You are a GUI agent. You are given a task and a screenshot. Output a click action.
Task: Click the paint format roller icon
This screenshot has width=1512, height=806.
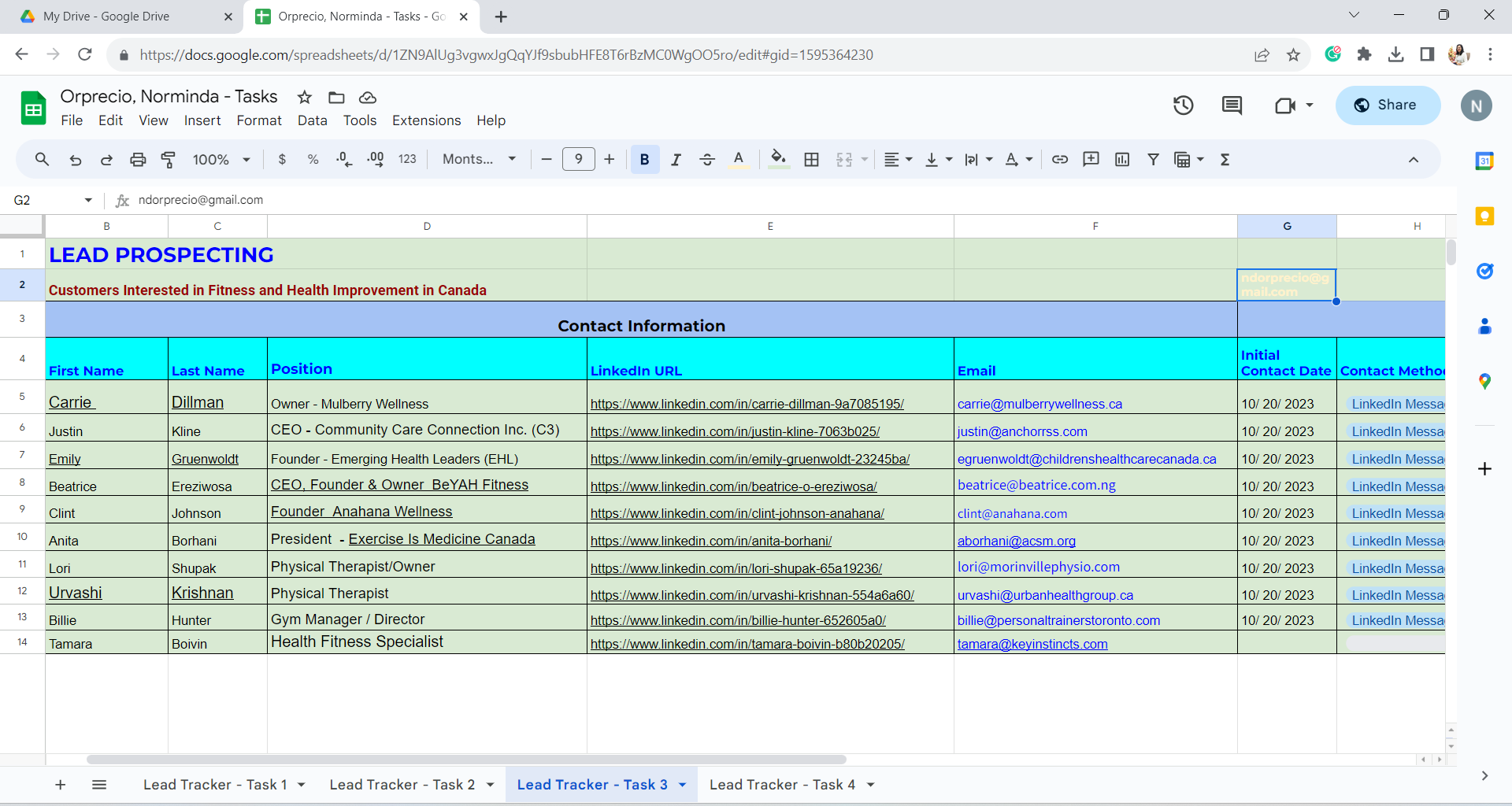(x=168, y=160)
